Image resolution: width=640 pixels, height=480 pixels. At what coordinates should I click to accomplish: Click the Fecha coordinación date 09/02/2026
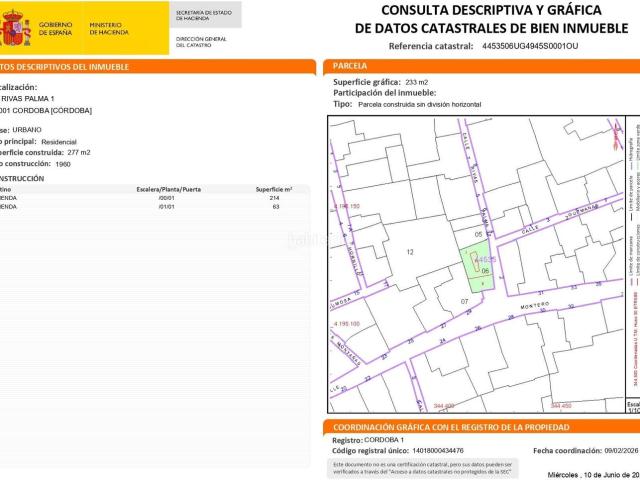coord(621,451)
